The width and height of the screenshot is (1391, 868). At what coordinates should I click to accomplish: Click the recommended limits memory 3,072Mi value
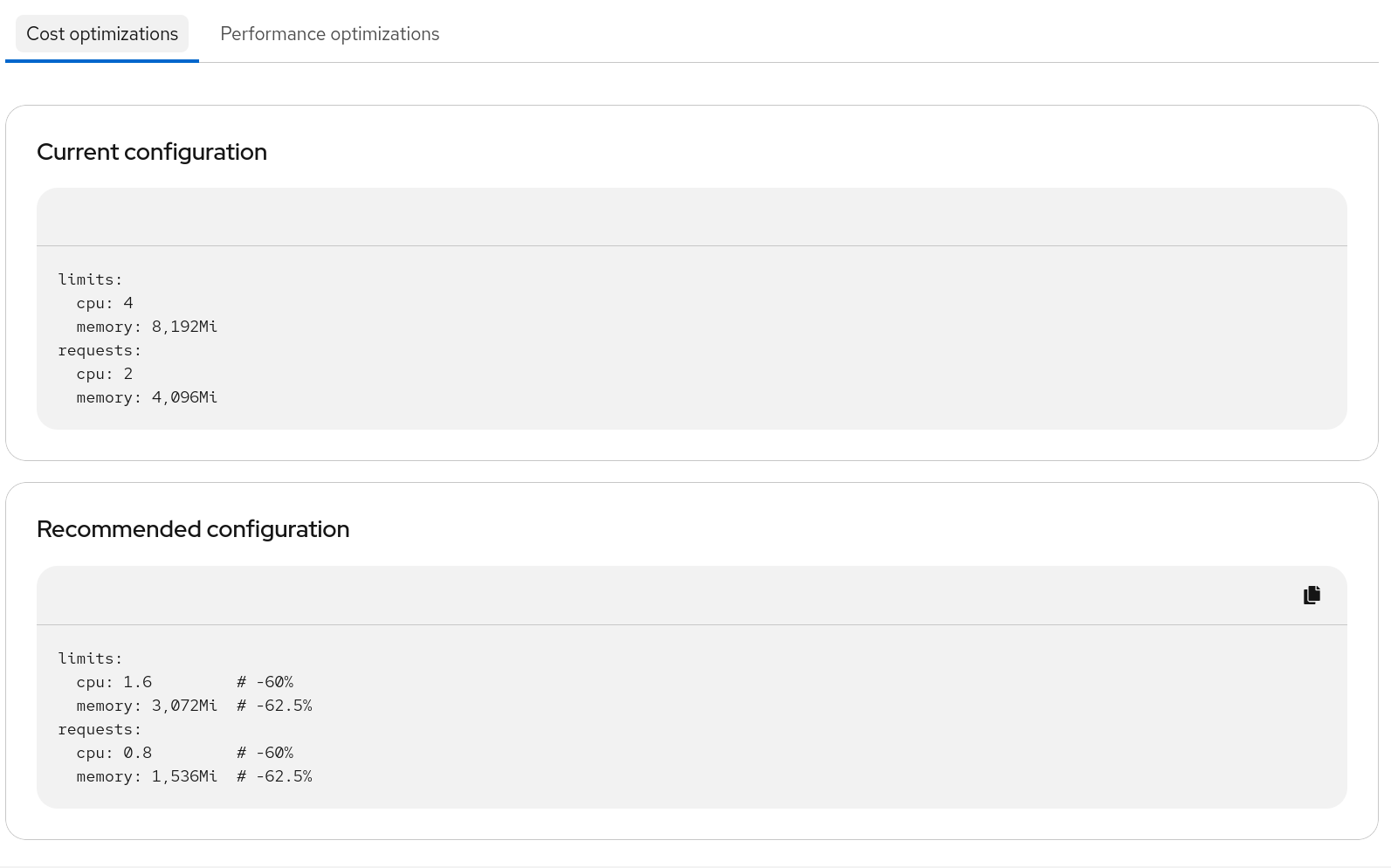184,706
